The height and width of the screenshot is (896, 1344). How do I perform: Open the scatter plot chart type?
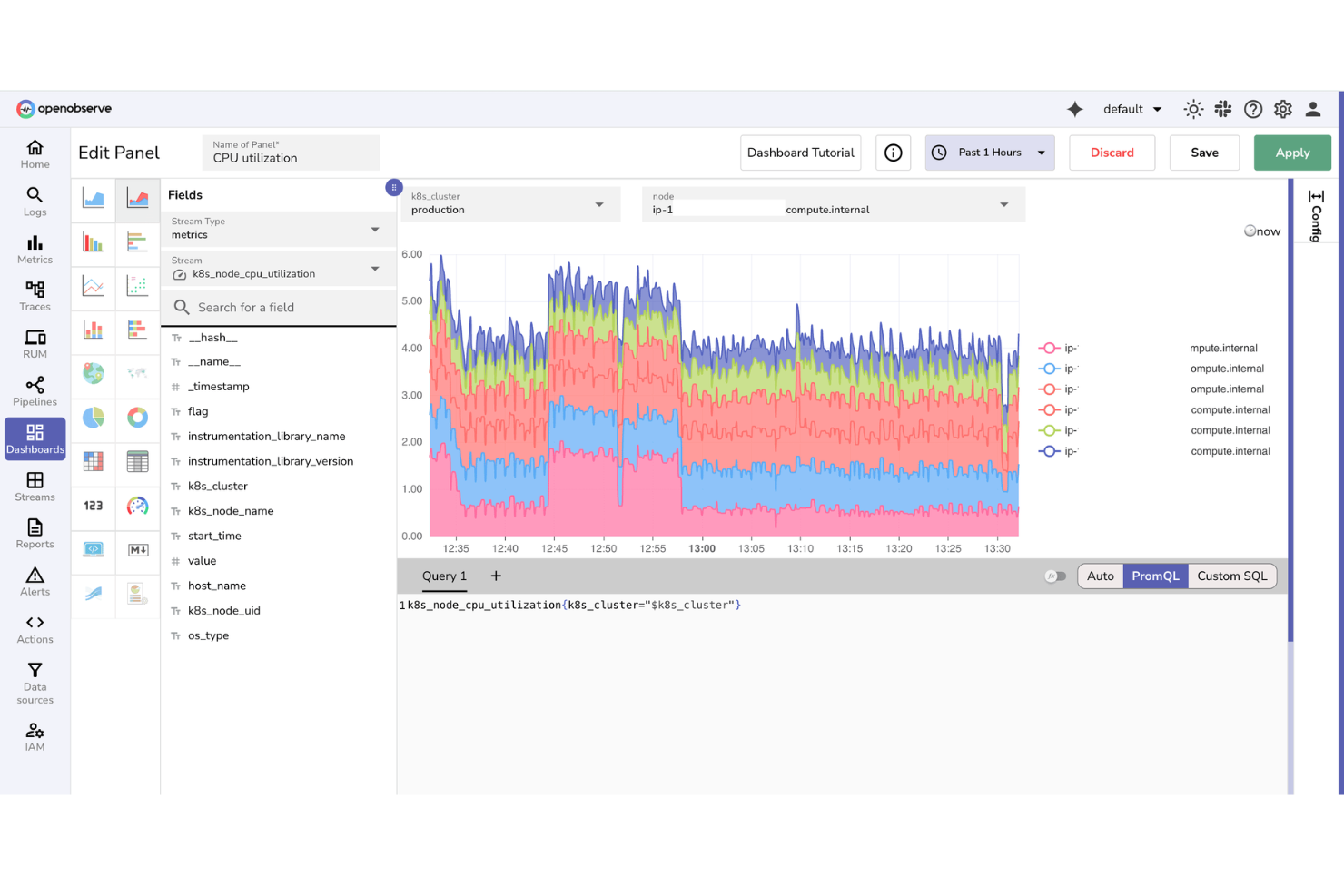[x=138, y=285]
